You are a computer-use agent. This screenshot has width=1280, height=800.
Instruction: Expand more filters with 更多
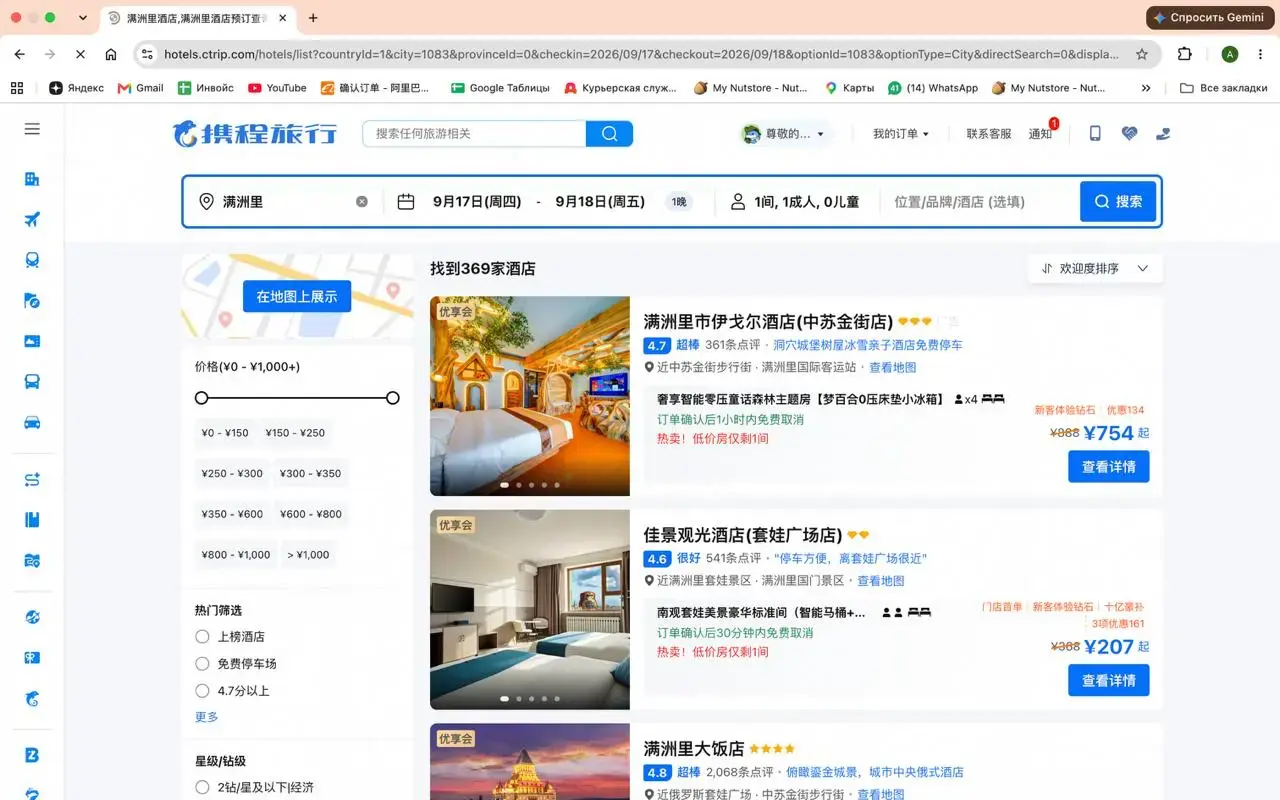206,717
